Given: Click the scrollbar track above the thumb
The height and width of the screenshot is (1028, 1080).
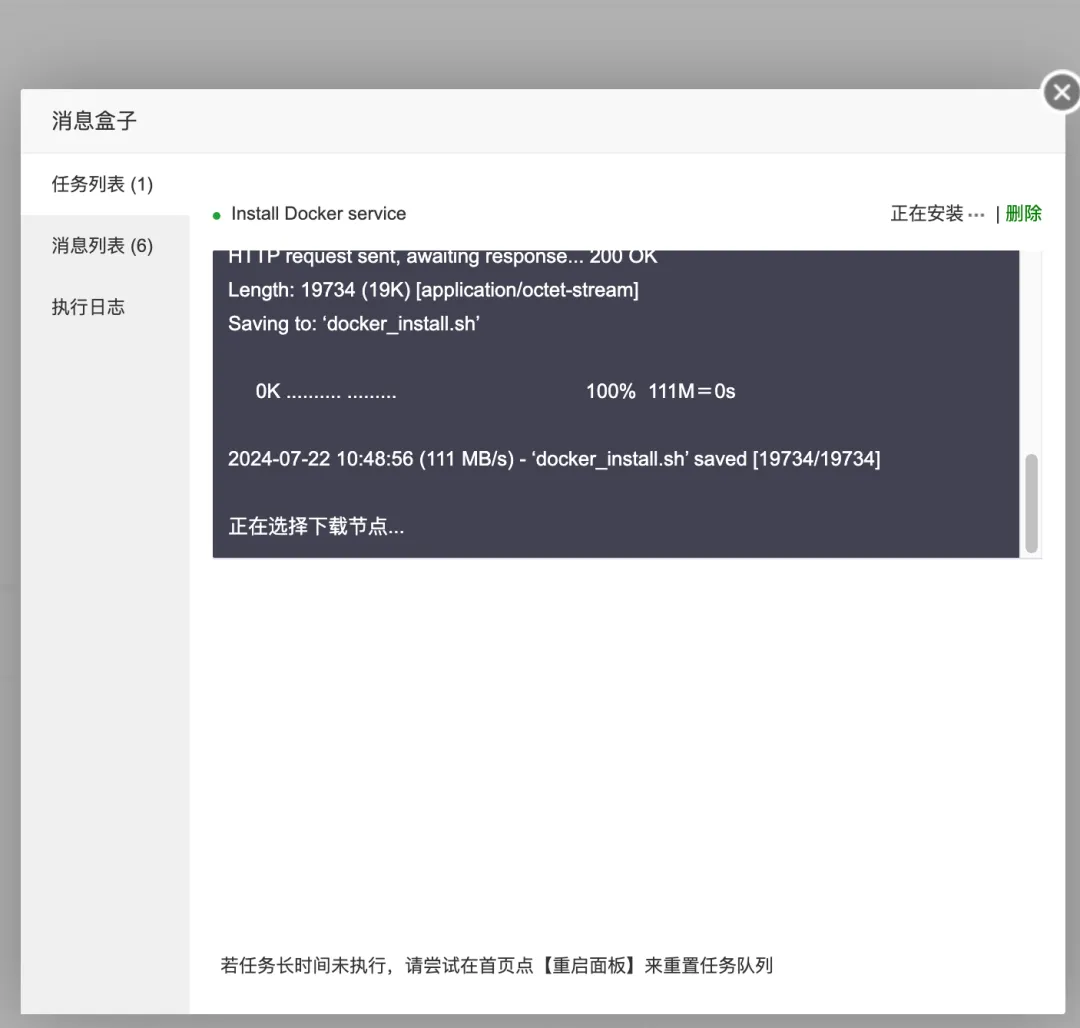Looking at the screenshot, I should (x=1031, y=350).
